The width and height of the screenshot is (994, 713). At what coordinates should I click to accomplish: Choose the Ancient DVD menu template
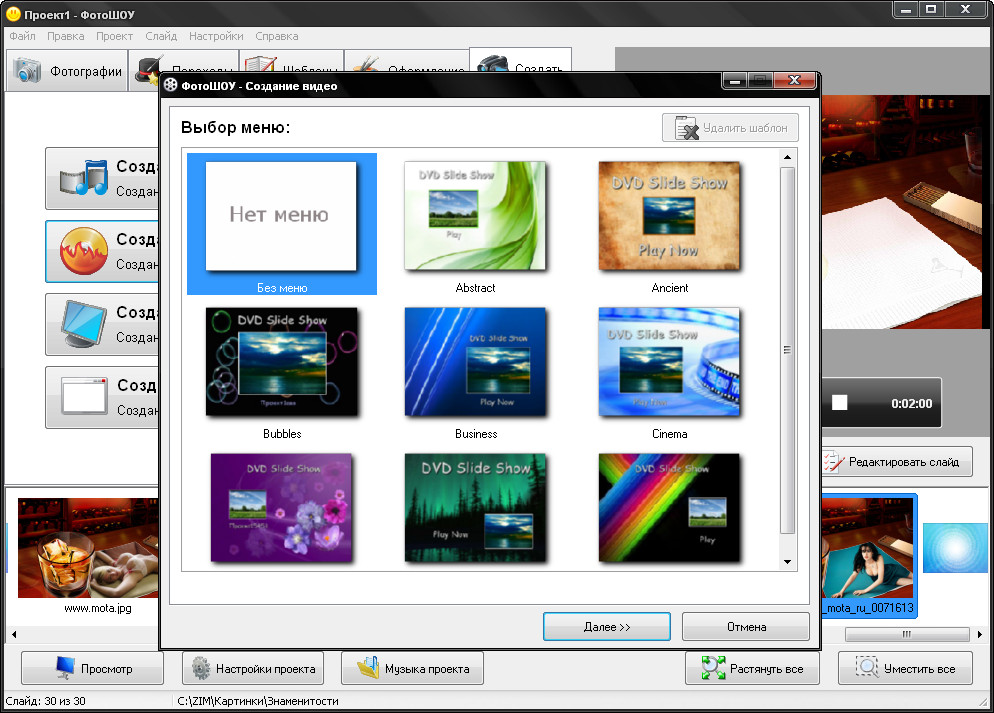[669, 224]
